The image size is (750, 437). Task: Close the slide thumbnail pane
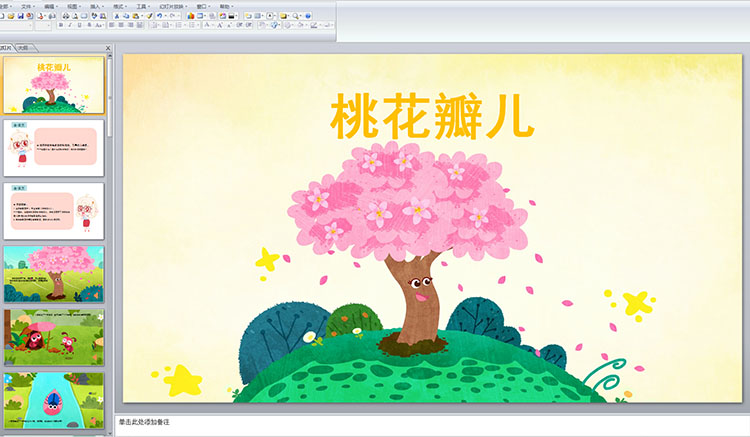click(x=108, y=48)
